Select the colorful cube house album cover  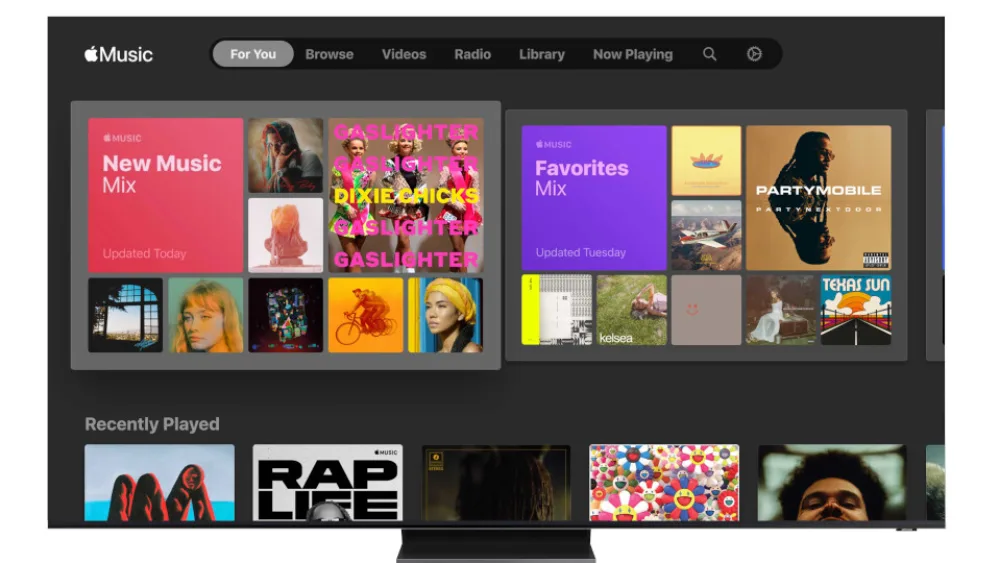click(286, 315)
